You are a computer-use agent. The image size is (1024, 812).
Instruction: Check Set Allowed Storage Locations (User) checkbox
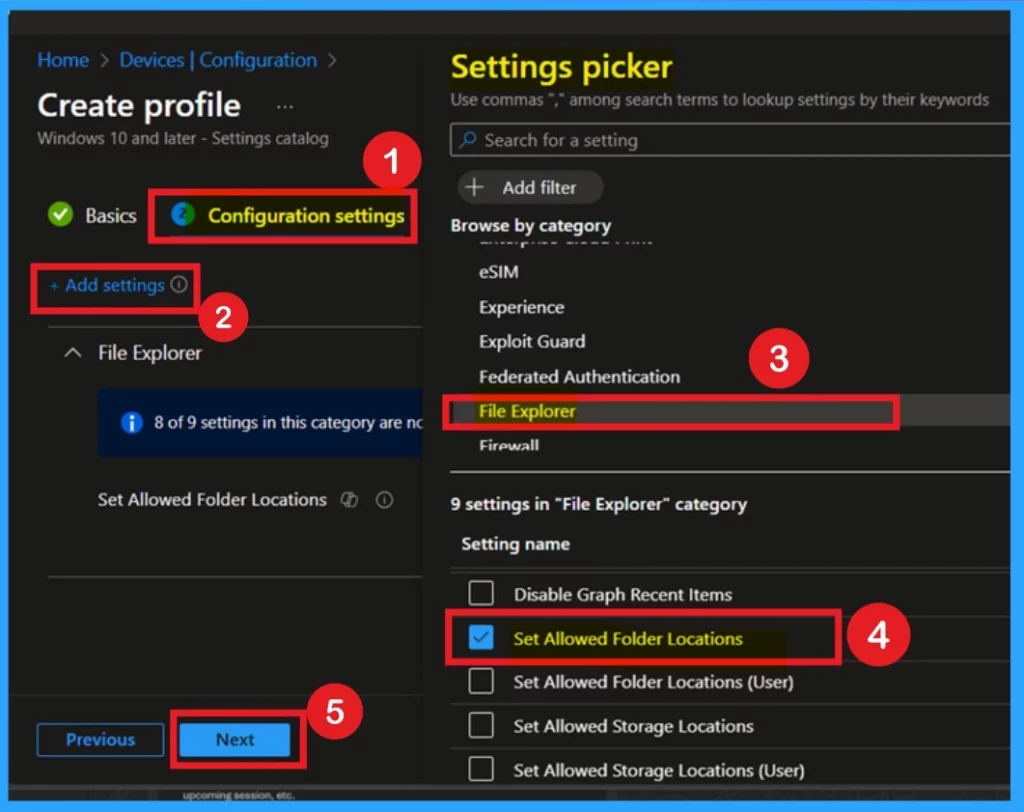pyautogui.click(x=481, y=769)
